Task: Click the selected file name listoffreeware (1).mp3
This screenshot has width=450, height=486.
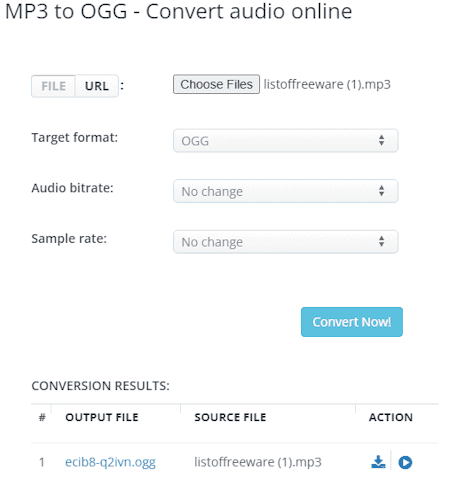Action: [327, 84]
